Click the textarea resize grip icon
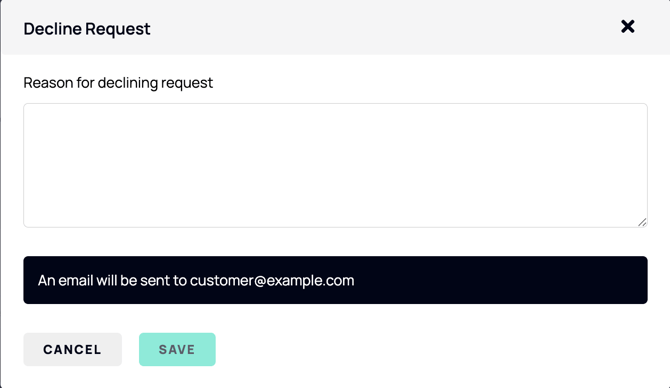 (x=642, y=222)
